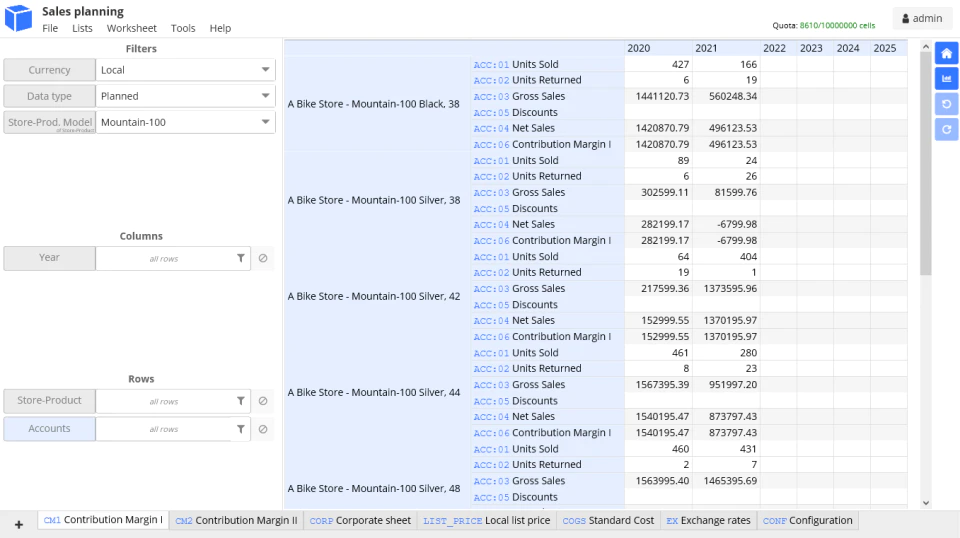Click the scroll down arrow

click(x=926, y=503)
